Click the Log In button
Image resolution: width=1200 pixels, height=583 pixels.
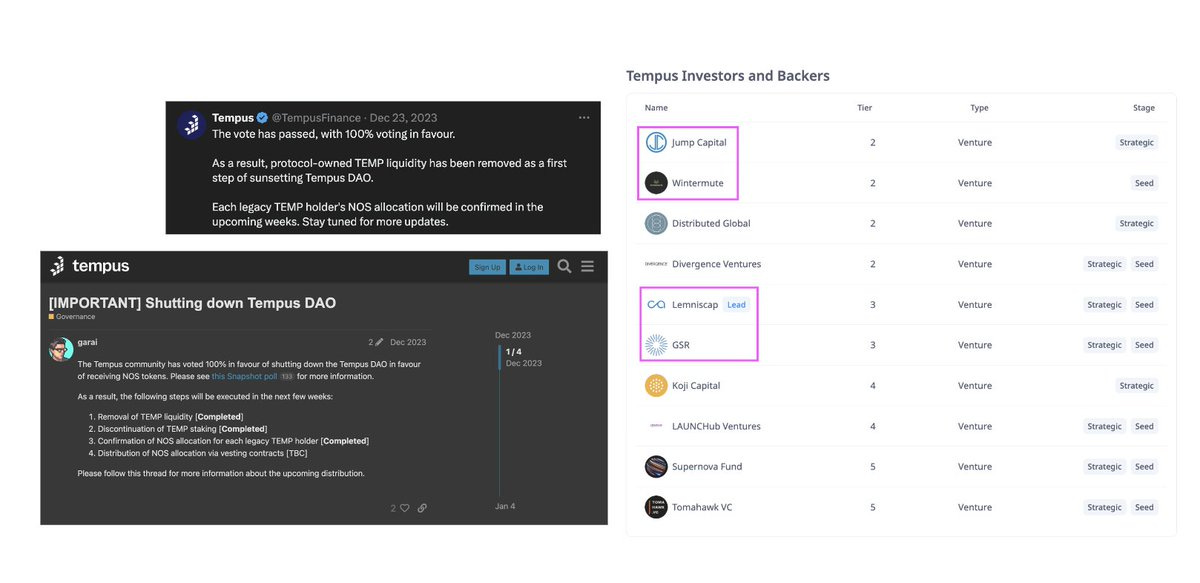(528, 267)
